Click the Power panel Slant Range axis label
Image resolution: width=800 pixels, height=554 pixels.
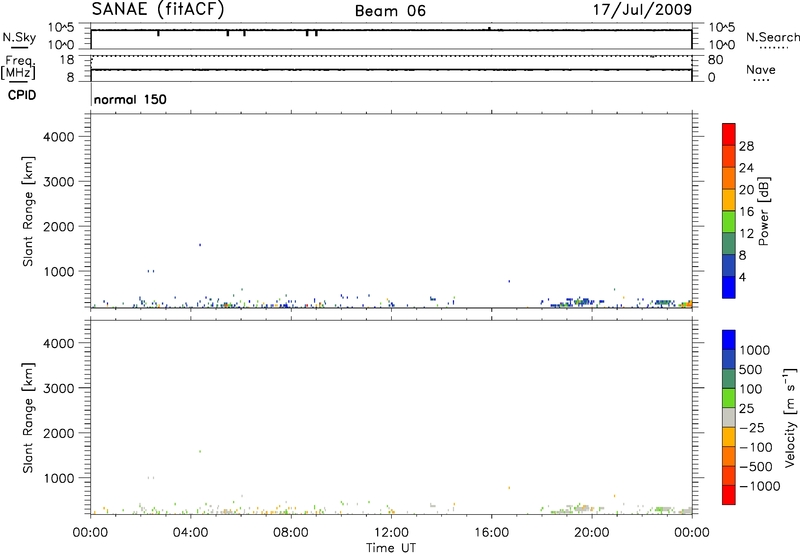pyautogui.click(x=28, y=211)
